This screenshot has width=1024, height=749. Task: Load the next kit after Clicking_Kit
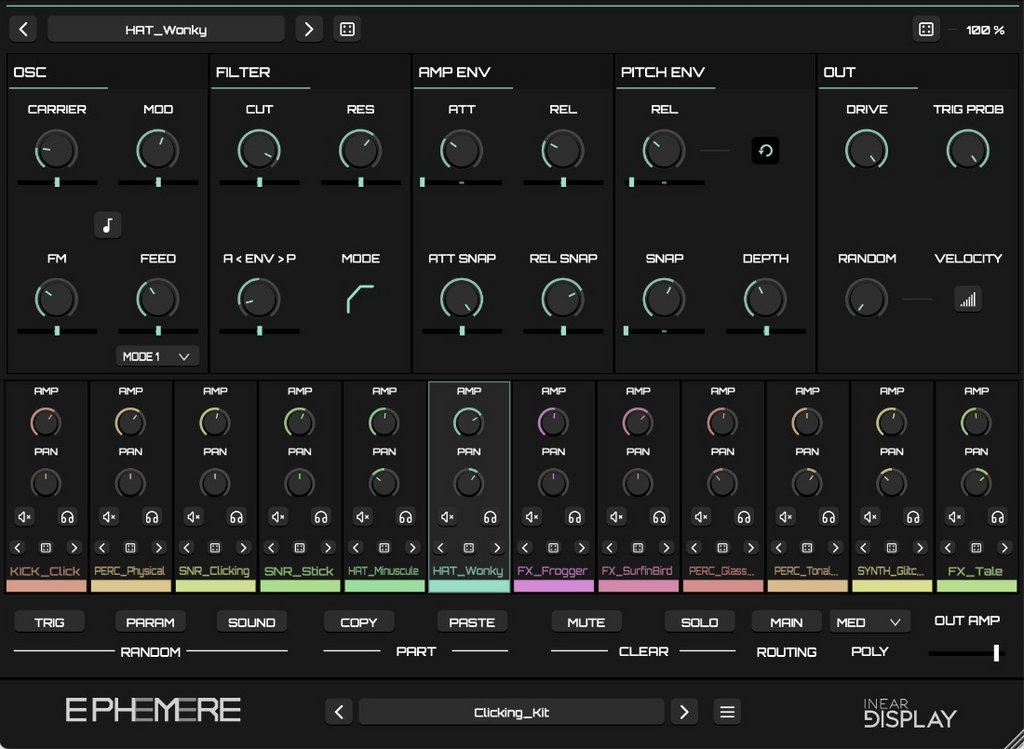coord(684,712)
